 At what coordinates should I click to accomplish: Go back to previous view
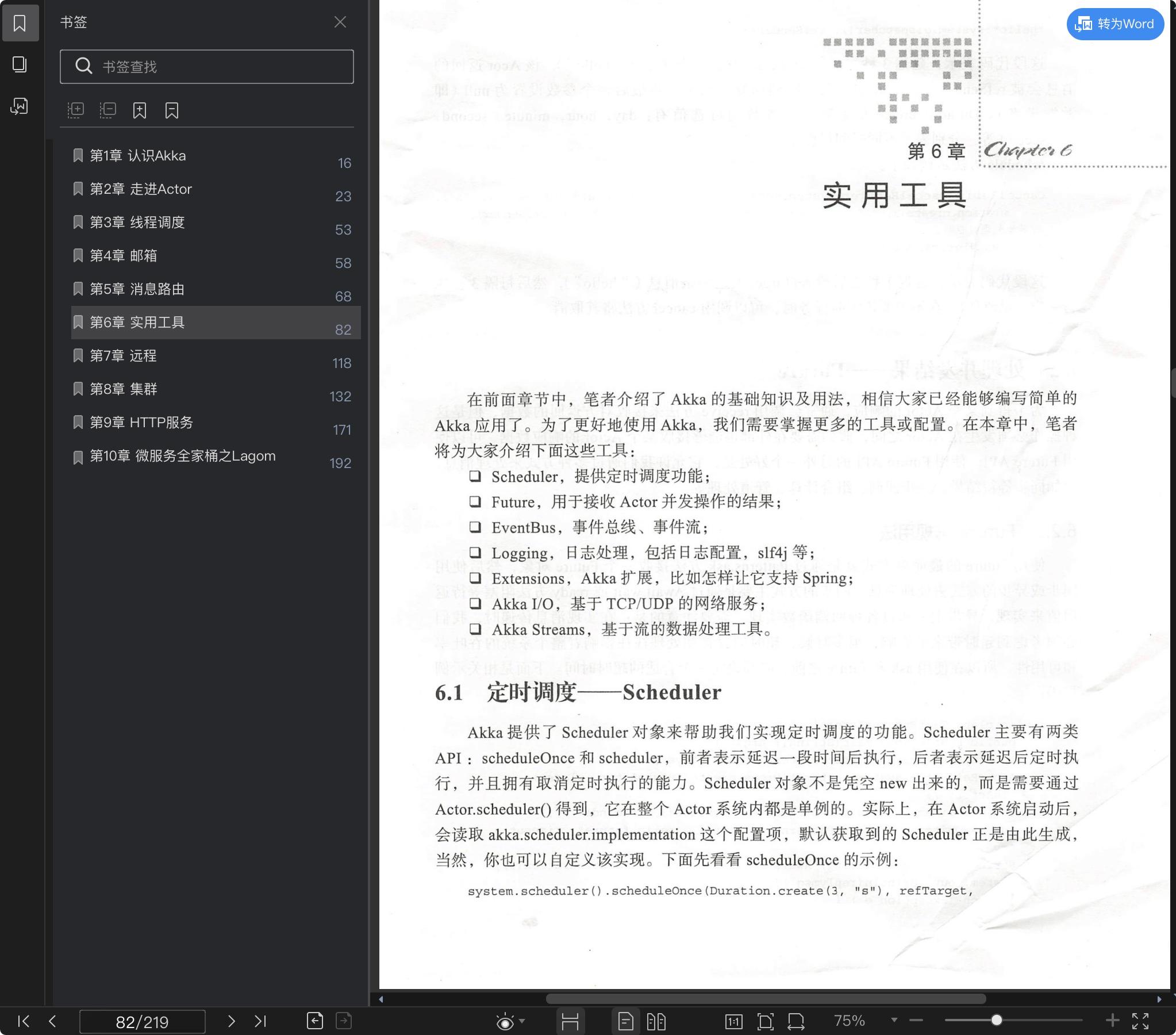(x=315, y=1021)
